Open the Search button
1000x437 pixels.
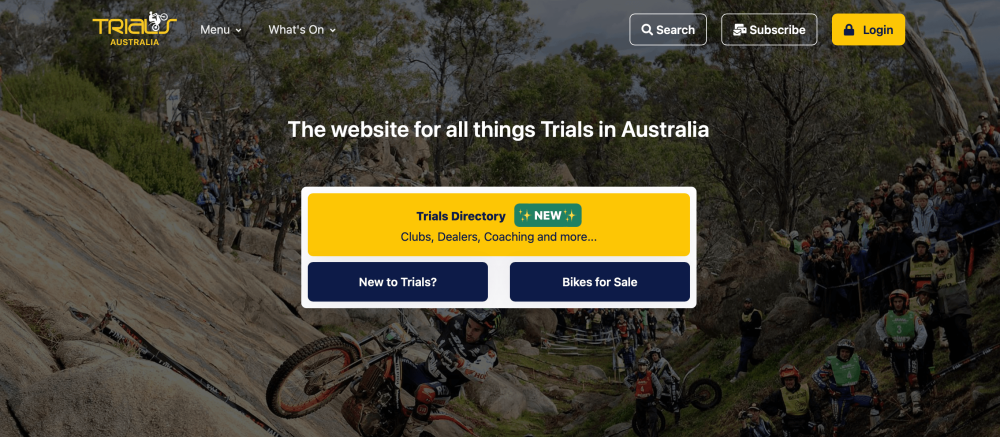click(668, 29)
